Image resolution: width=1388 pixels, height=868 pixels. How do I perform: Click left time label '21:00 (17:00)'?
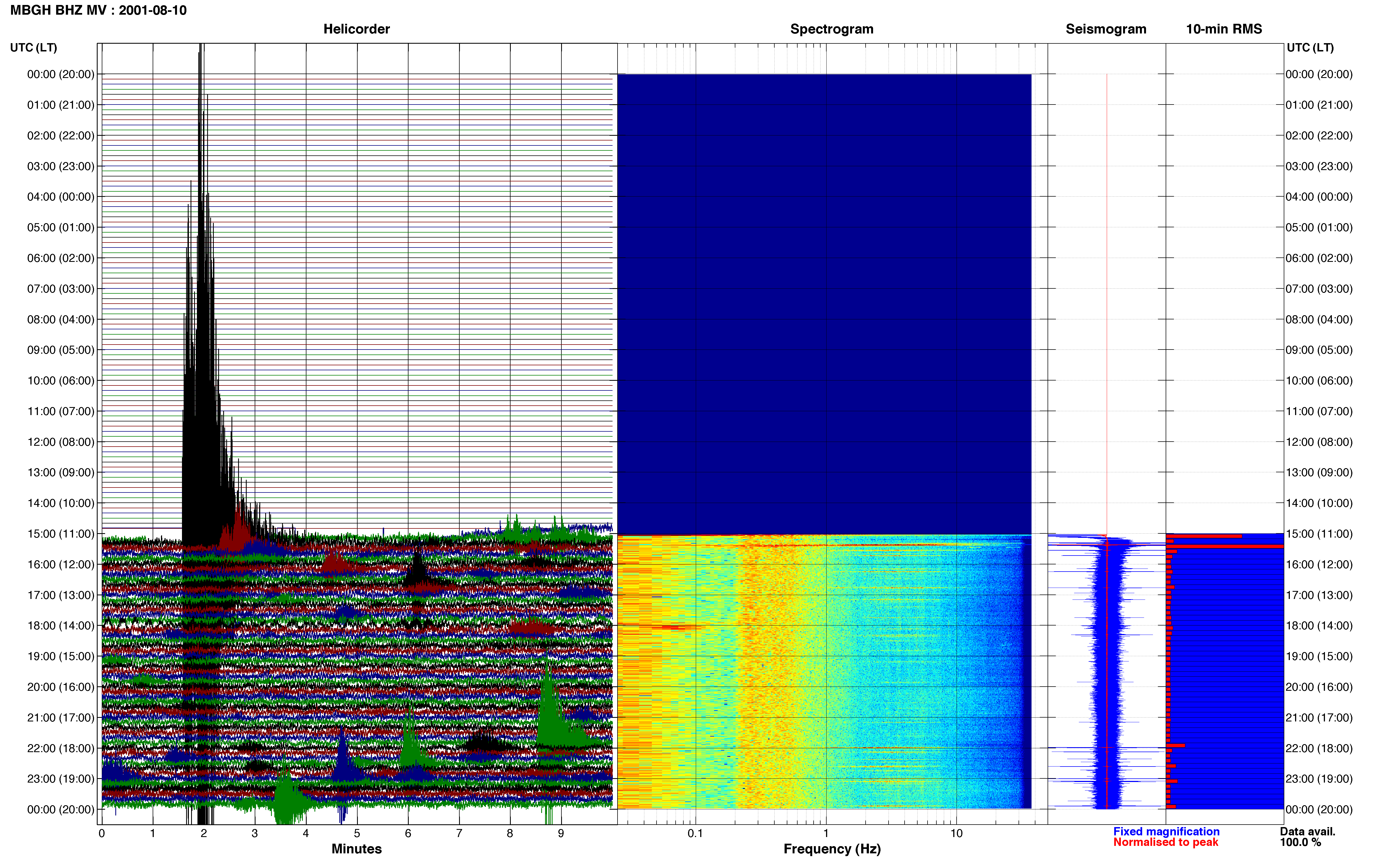[61, 718]
